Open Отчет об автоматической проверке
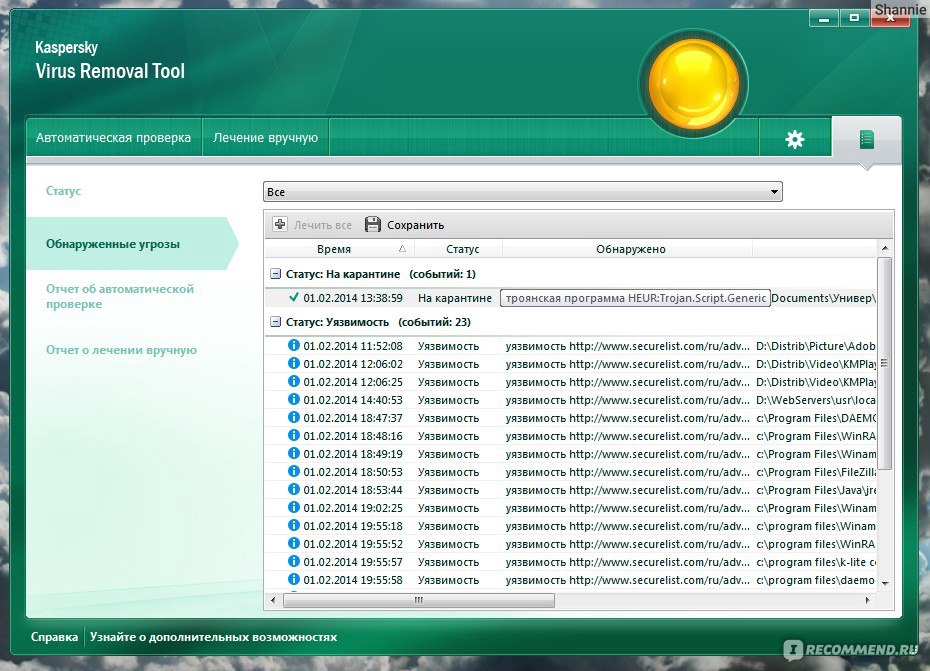The width and height of the screenshot is (930, 671). click(x=120, y=296)
